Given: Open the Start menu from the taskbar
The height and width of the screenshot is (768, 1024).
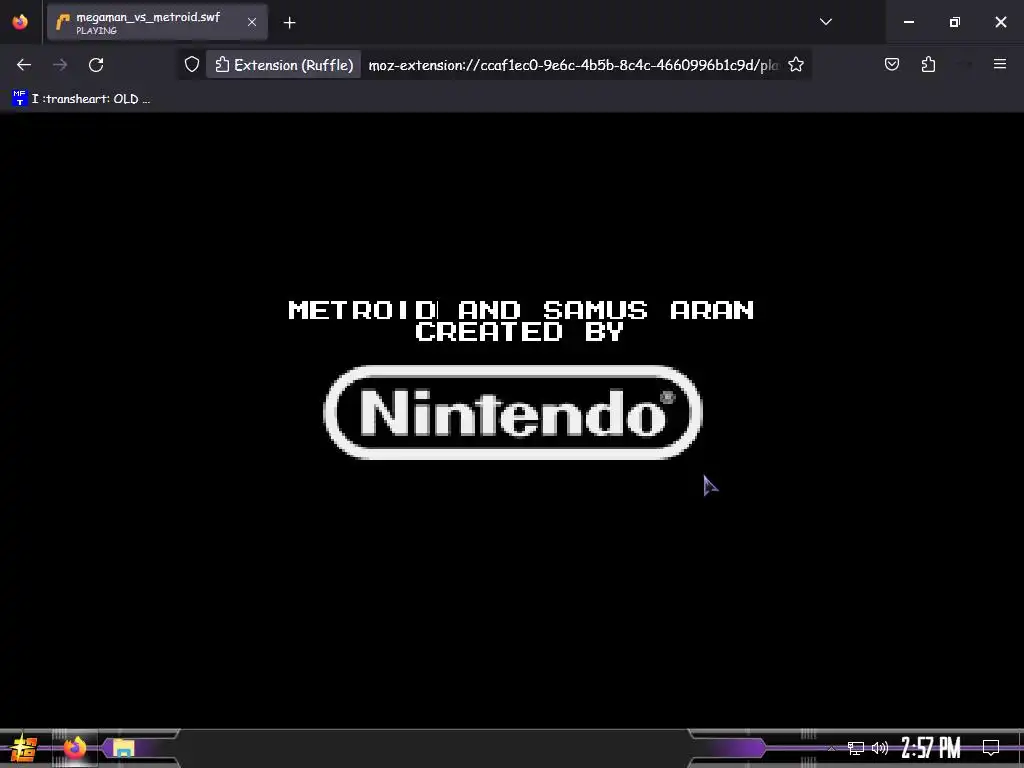Looking at the screenshot, I should pyautogui.click(x=24, y=748).
